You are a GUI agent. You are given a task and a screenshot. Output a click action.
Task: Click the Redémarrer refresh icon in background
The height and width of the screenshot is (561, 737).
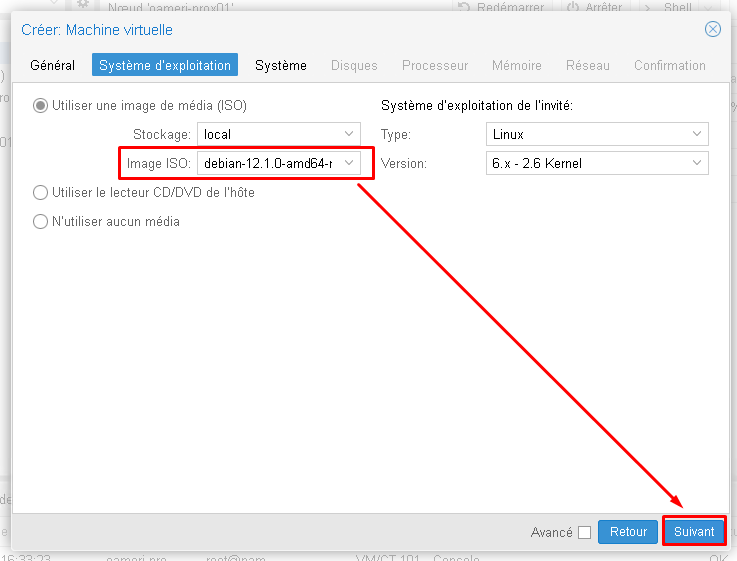(464, 7)
